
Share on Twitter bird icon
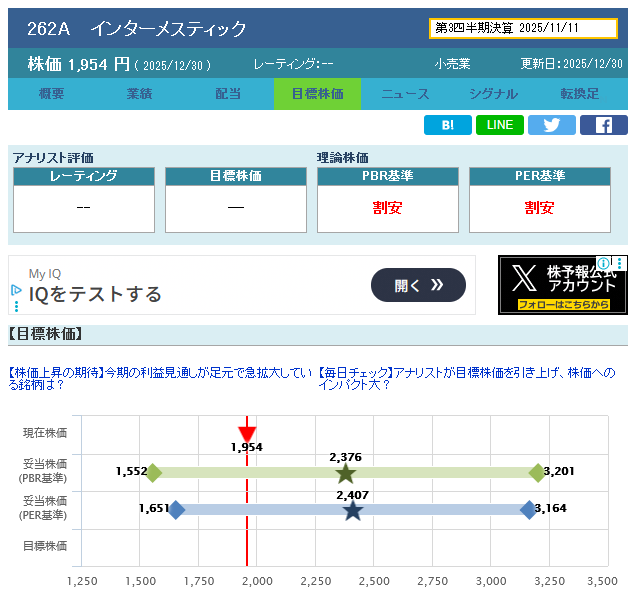point(552,125)
